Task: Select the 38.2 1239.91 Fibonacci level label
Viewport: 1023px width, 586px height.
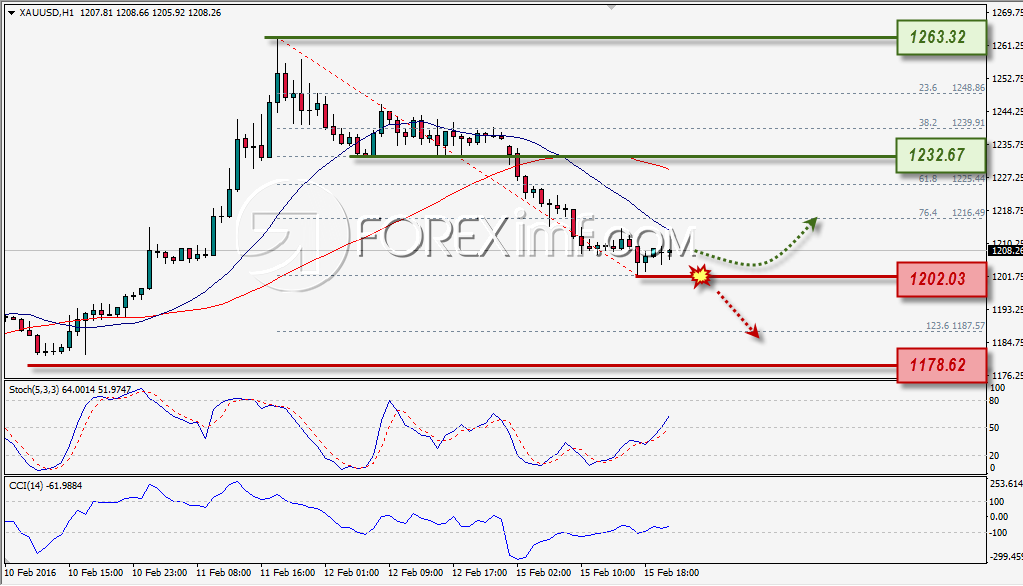Action: (951, 123)
